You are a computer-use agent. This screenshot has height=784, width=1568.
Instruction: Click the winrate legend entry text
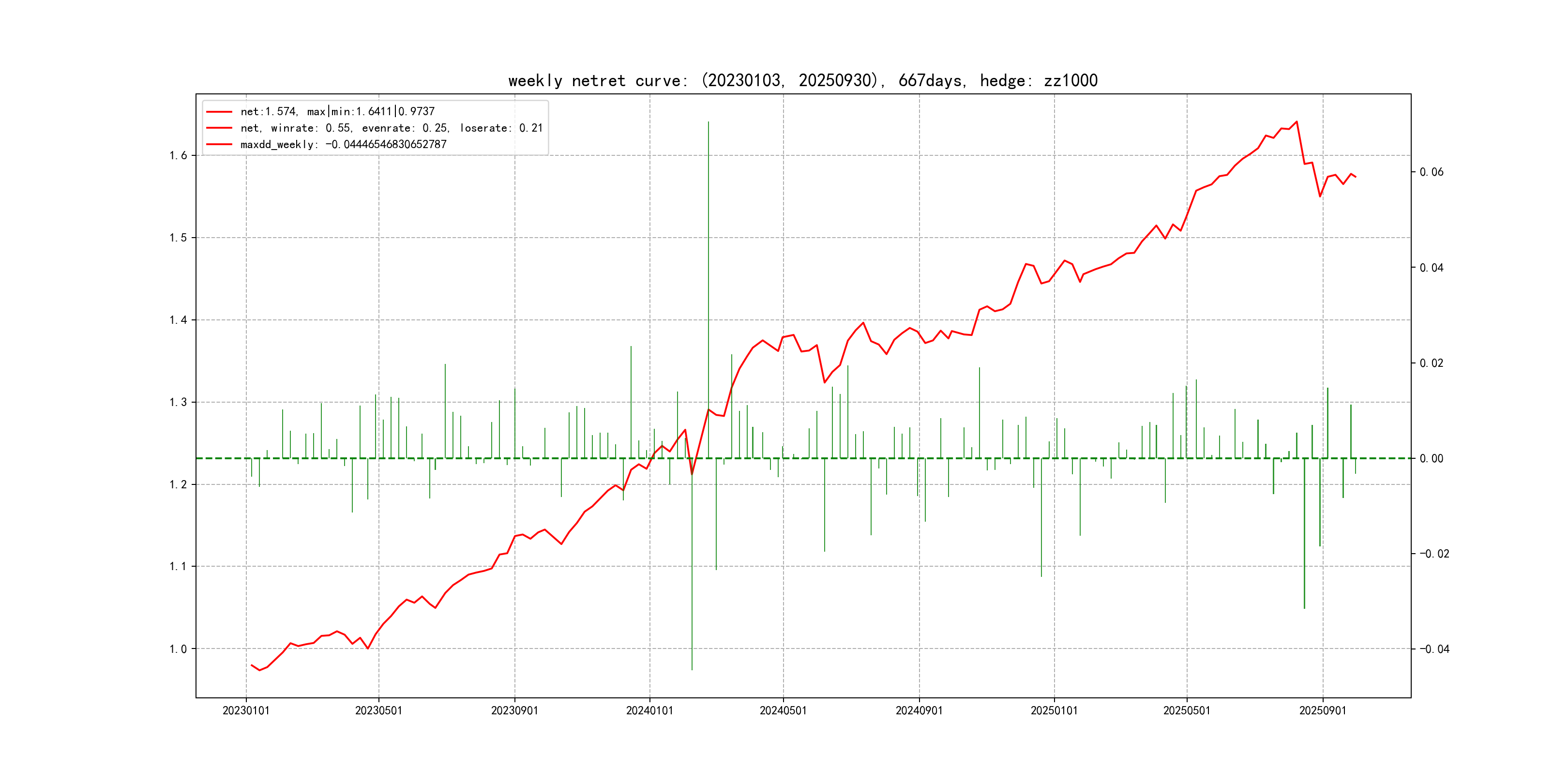[x=391, y=128]
